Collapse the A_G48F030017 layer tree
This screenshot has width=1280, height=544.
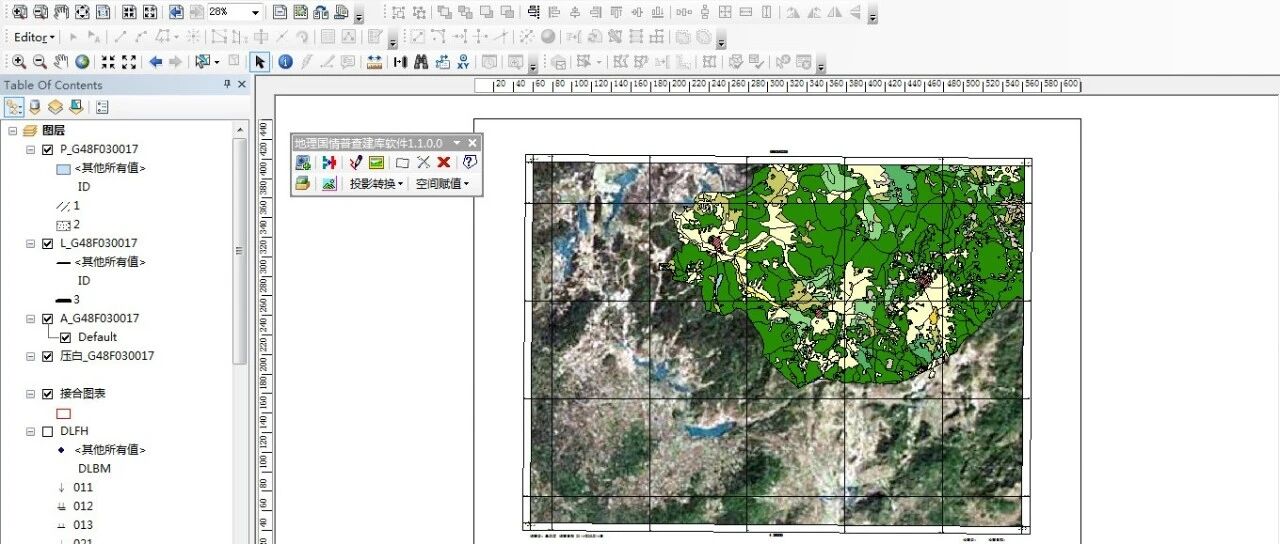(x=31, y=318)
